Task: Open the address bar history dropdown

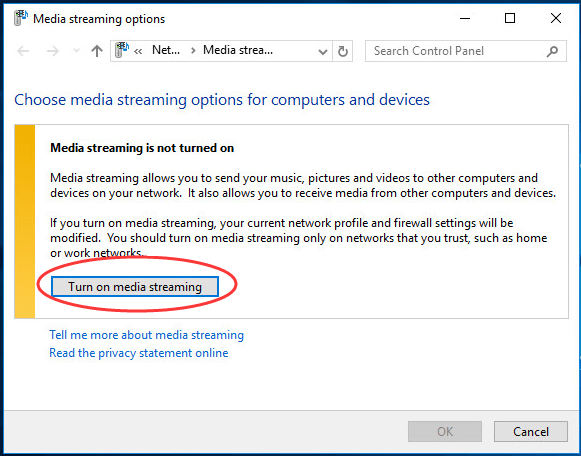Action: (323, 51)
